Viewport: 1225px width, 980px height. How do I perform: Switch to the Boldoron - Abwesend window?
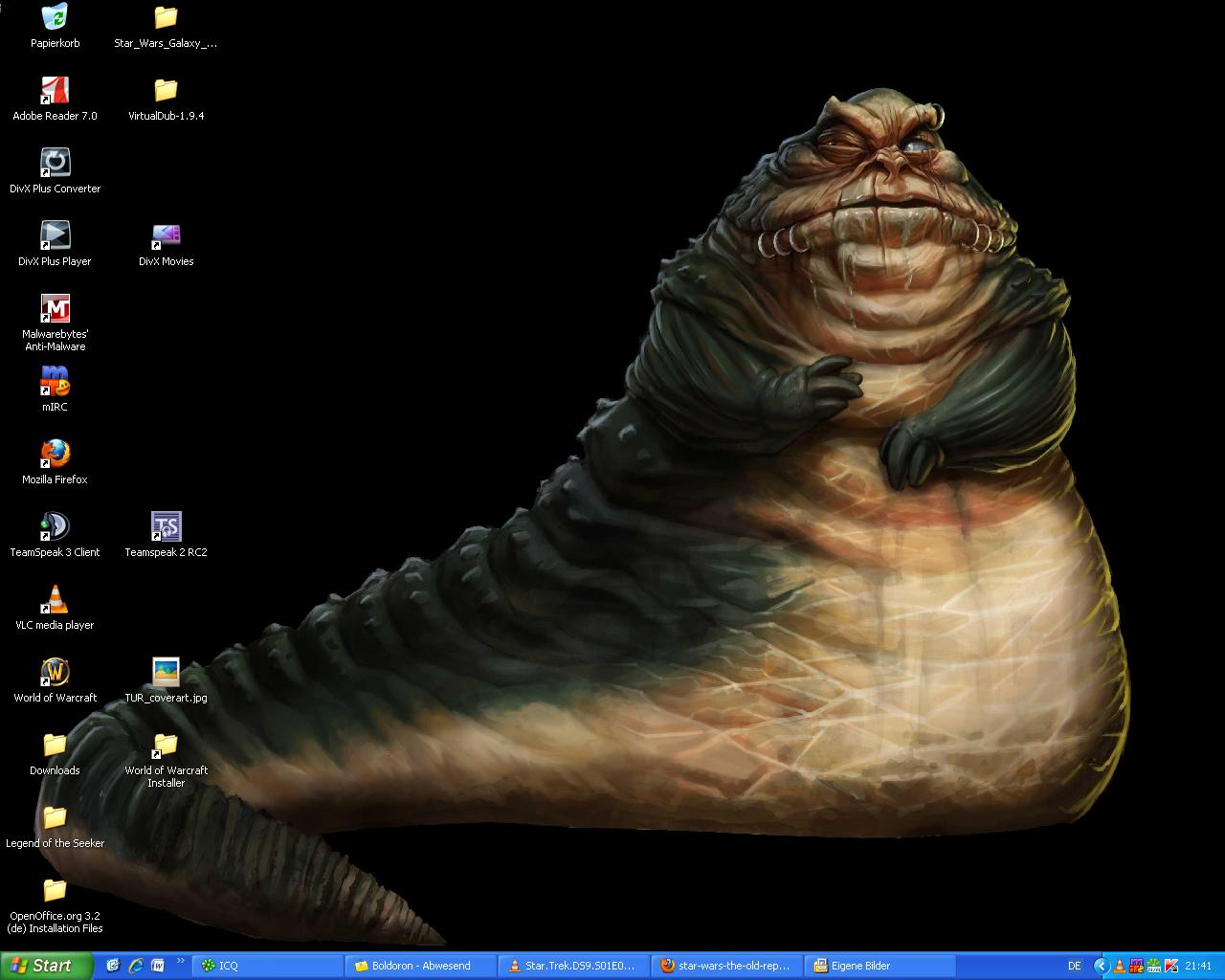pyautogui.click(x=422, y=966)
